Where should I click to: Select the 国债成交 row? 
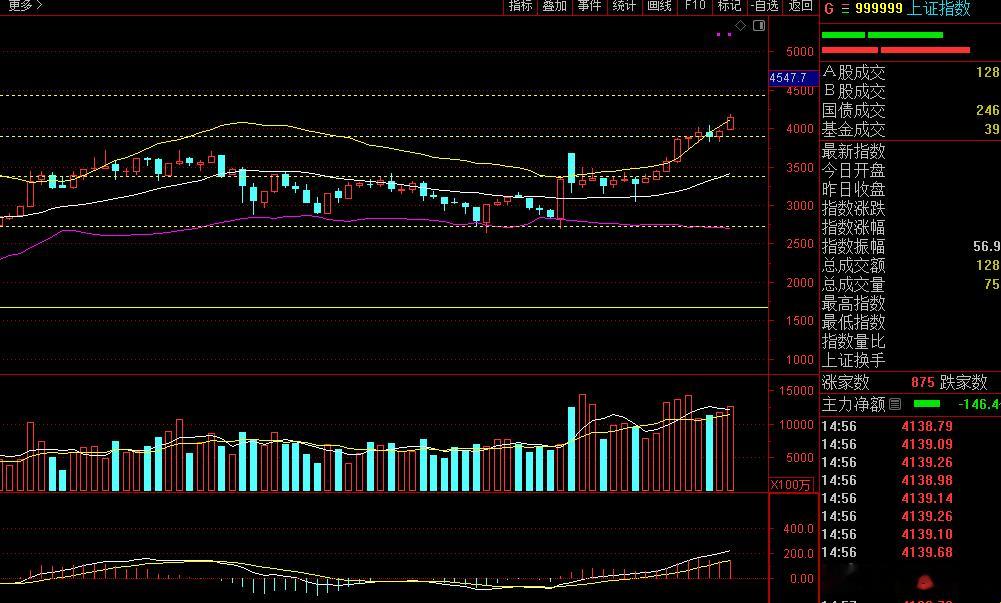pos(910,110)
